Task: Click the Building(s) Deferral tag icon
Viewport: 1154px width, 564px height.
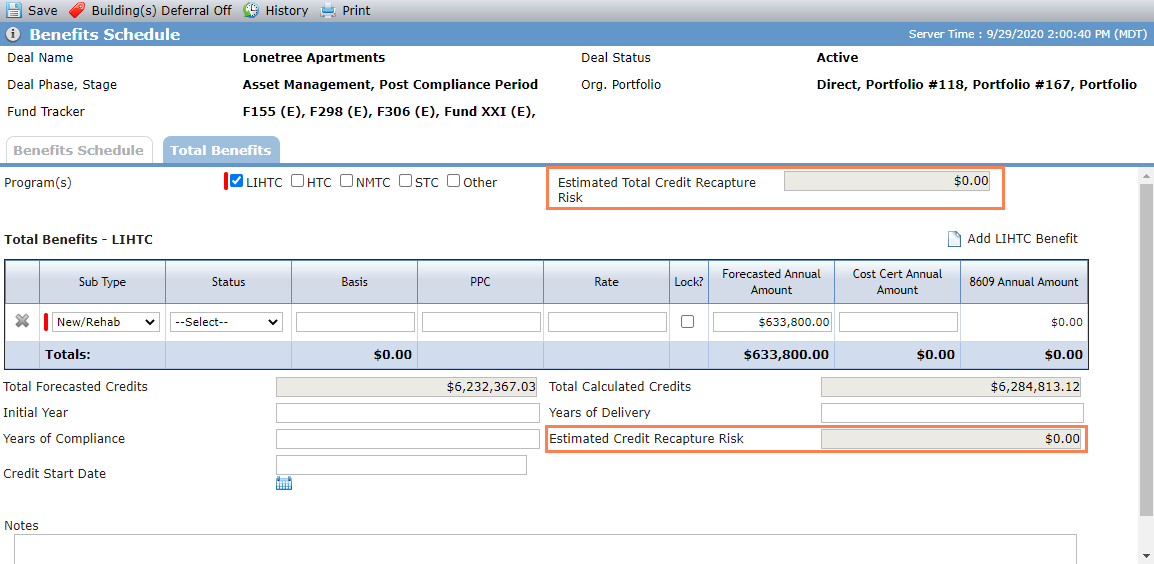Action: coord(77,10)
